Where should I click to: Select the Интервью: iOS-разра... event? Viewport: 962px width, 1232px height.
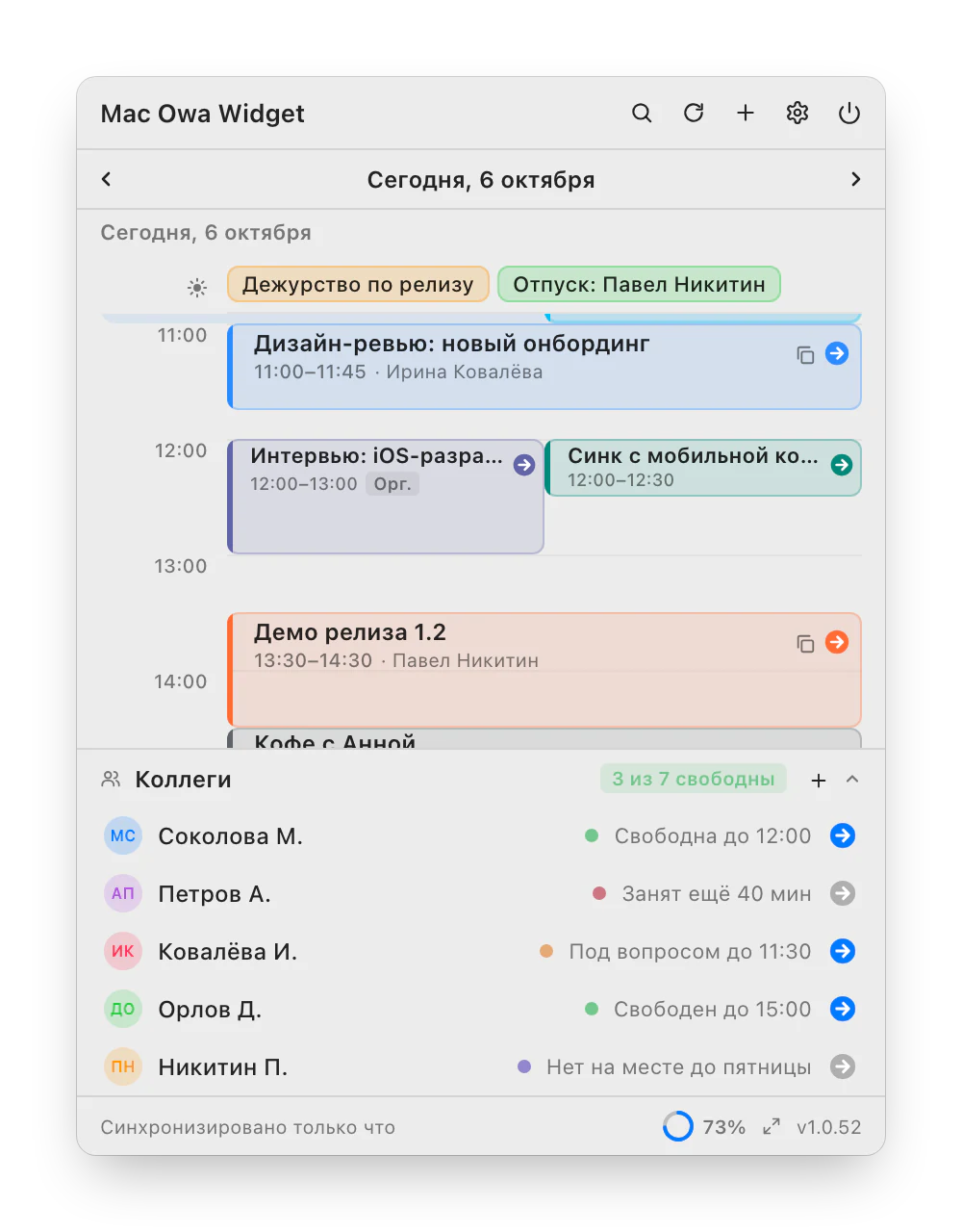(386, 497)
